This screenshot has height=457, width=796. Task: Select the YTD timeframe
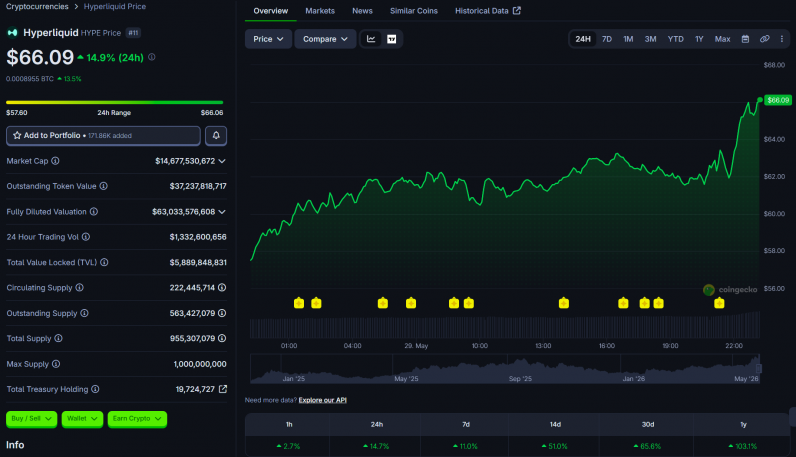click(x=675, y=39)
